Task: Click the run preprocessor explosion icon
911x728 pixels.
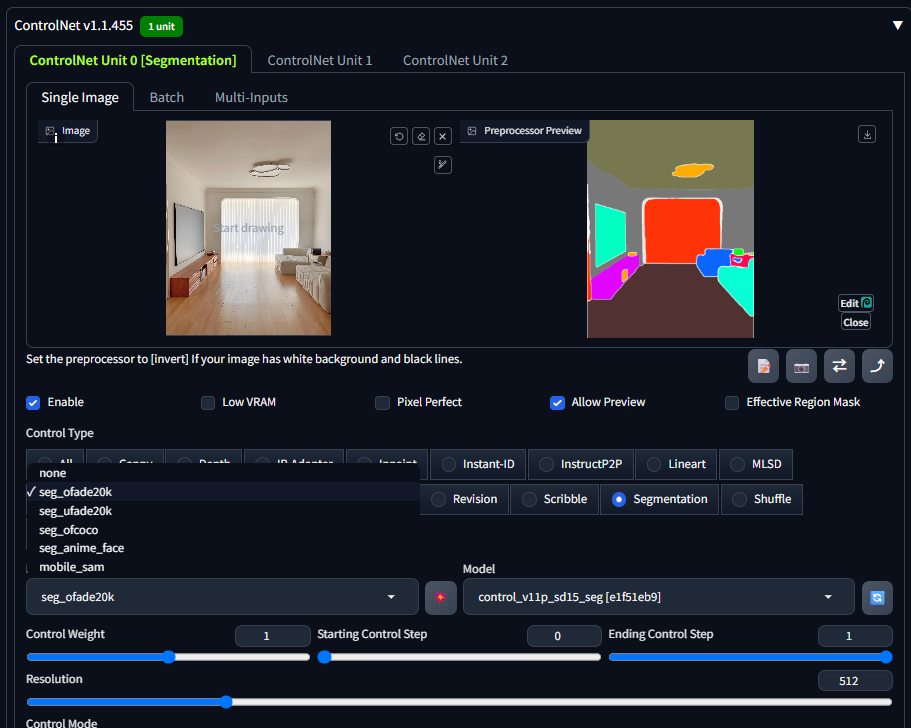Action: point(440,597)
